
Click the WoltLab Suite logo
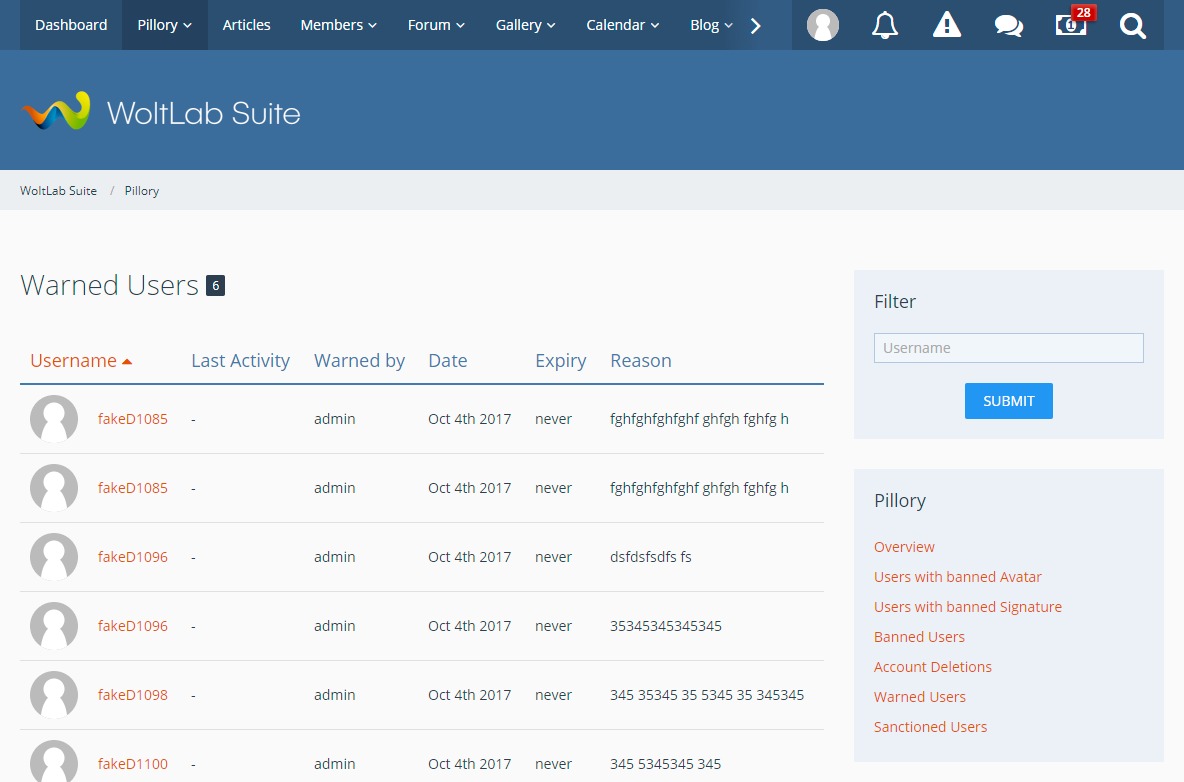(161, 112)
